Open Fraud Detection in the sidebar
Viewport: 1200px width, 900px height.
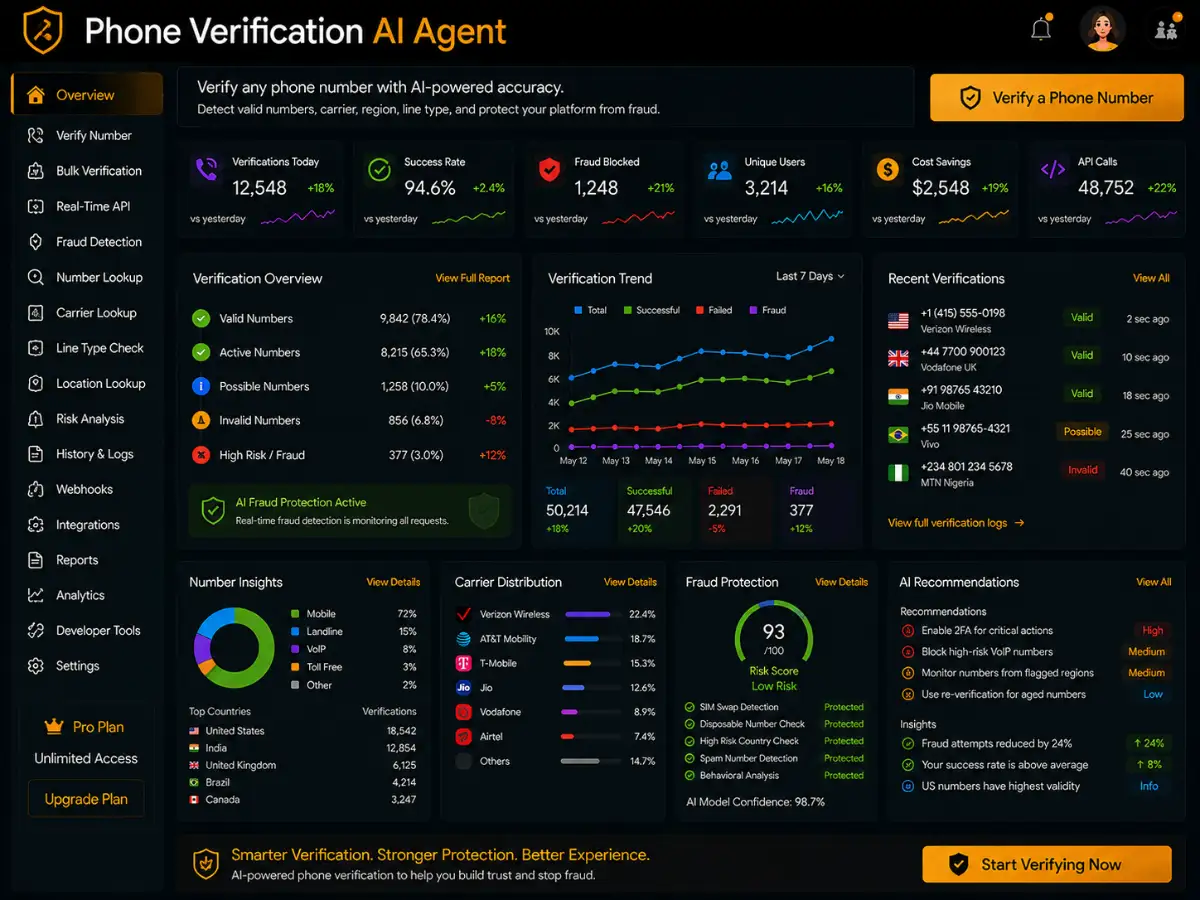[86, 242]
